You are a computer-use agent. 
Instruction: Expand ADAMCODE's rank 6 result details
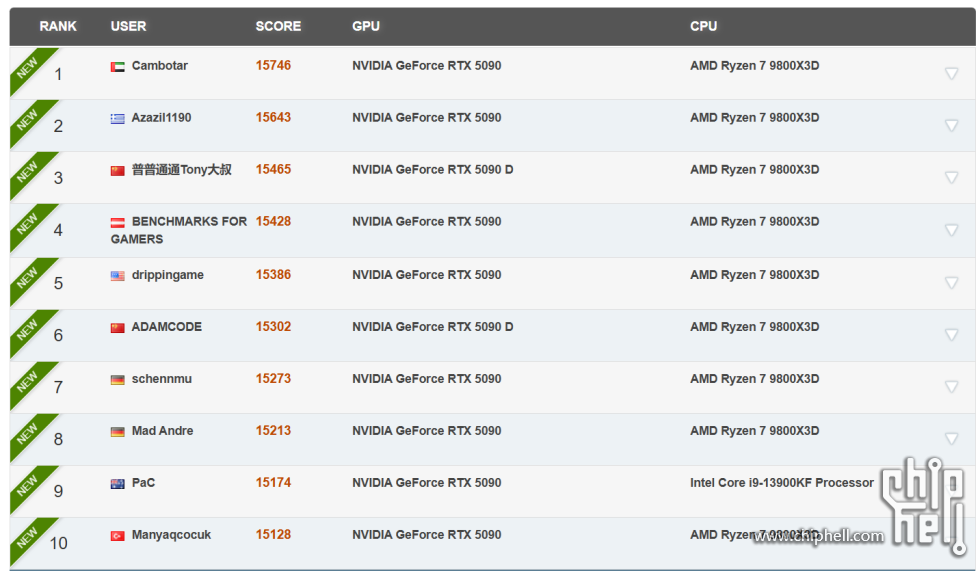[x=951, y=335]
